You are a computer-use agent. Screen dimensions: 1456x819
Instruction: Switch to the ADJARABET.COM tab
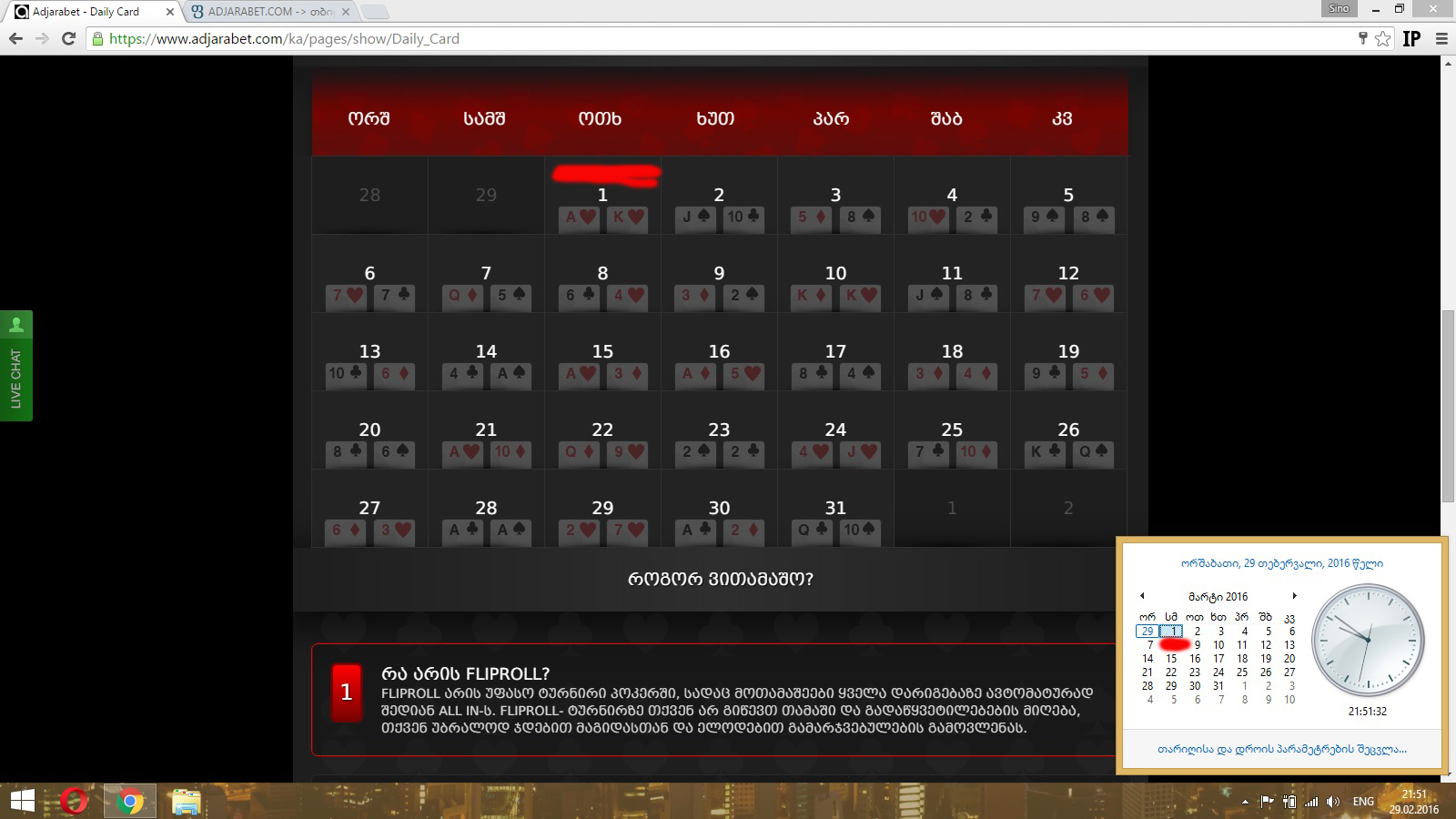pyautogui.click(x=270, y=12)
